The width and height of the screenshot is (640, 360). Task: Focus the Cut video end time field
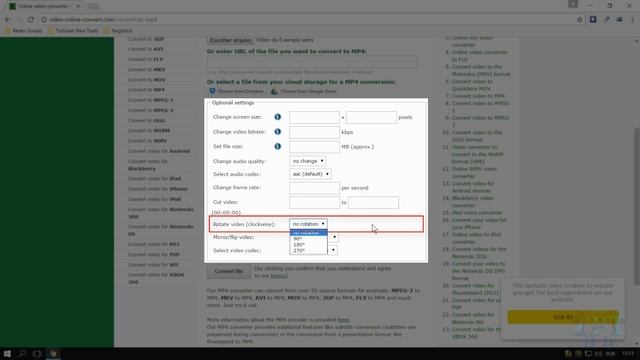[x=373, y=202]
